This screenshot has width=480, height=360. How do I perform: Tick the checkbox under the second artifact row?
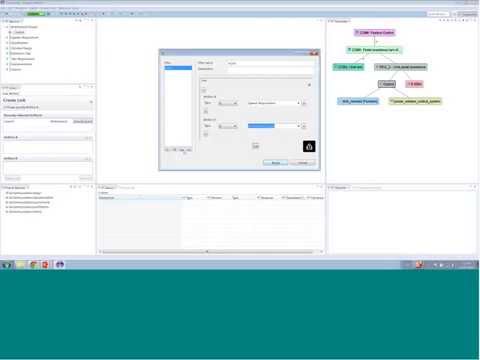pos(206,134)
